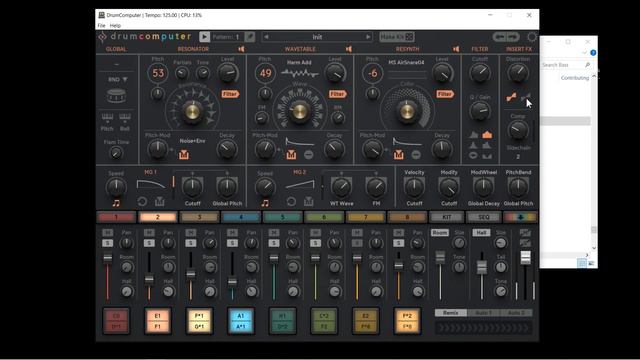Image resolution: width=640 pixels, height=360 pixels.
Task: Select engine tab 7
Action: click(x=365, y=217)
